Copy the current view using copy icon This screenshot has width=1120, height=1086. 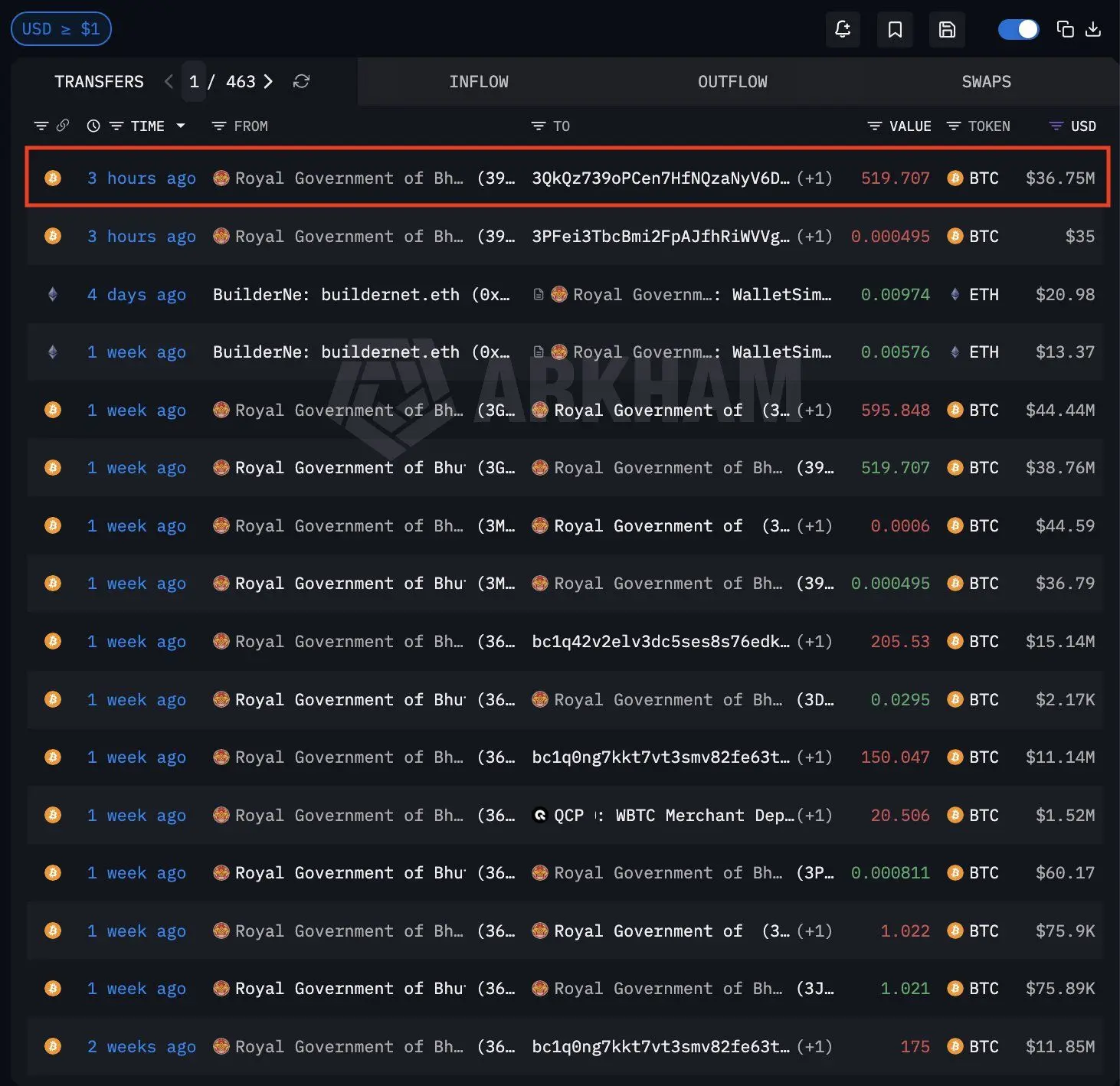click(x=1065, y=29)
